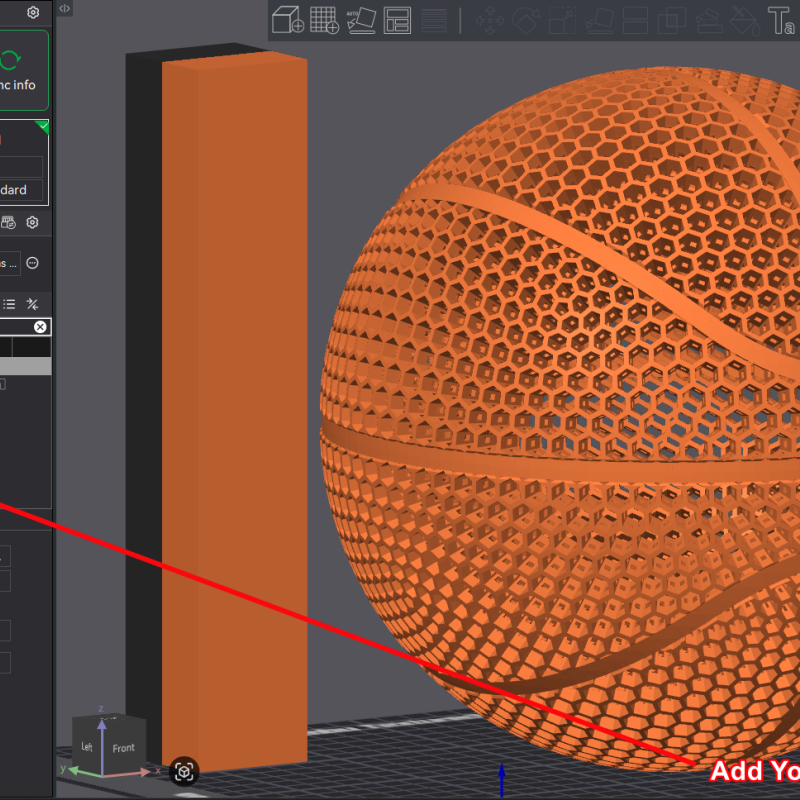Click the Add object cube icon
Screen dimensions: 800x800
[x=288, y=20]
